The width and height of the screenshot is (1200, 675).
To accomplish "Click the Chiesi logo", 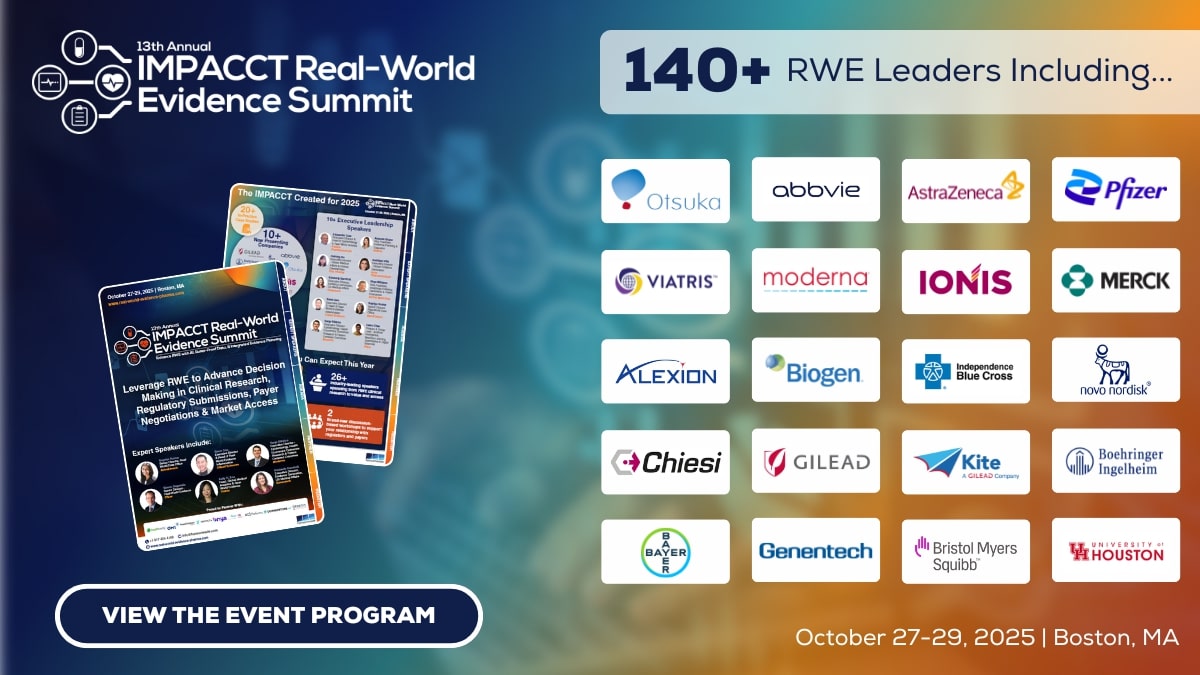I will [x=665, y=461].
